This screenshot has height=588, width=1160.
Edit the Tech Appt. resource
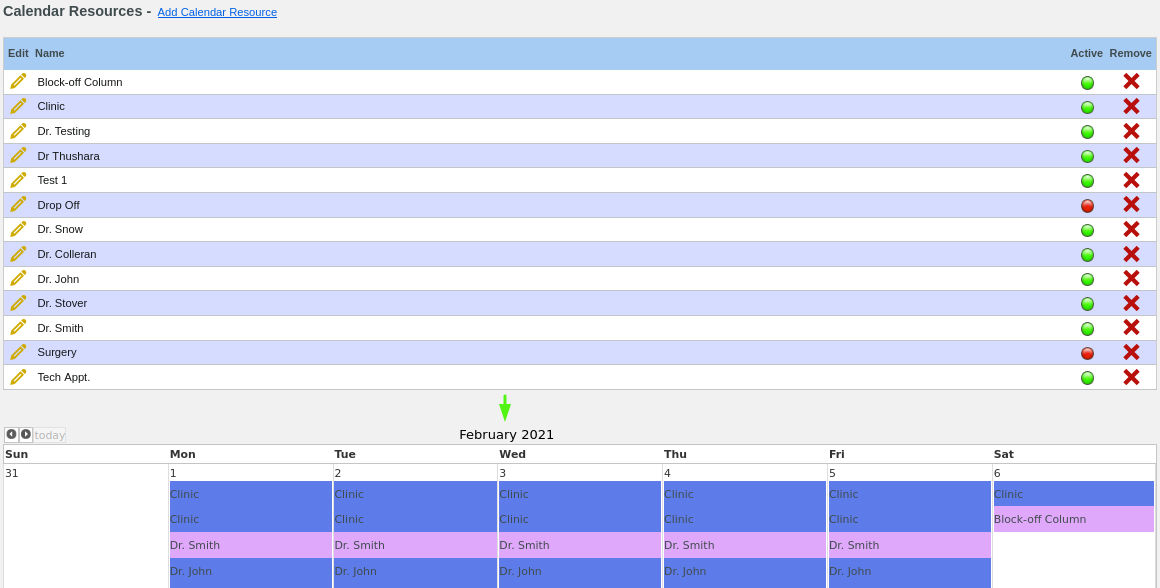[x=18, y=377]
